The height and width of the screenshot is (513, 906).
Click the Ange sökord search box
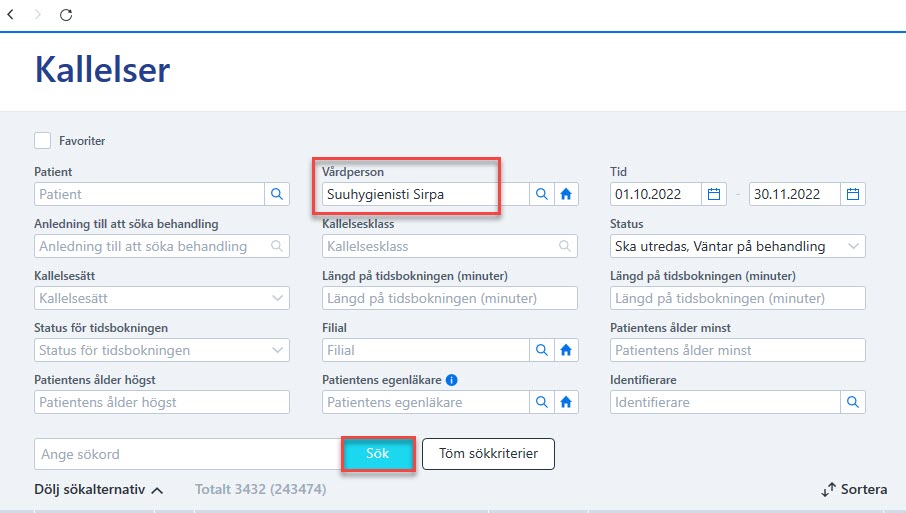point(188,454)
